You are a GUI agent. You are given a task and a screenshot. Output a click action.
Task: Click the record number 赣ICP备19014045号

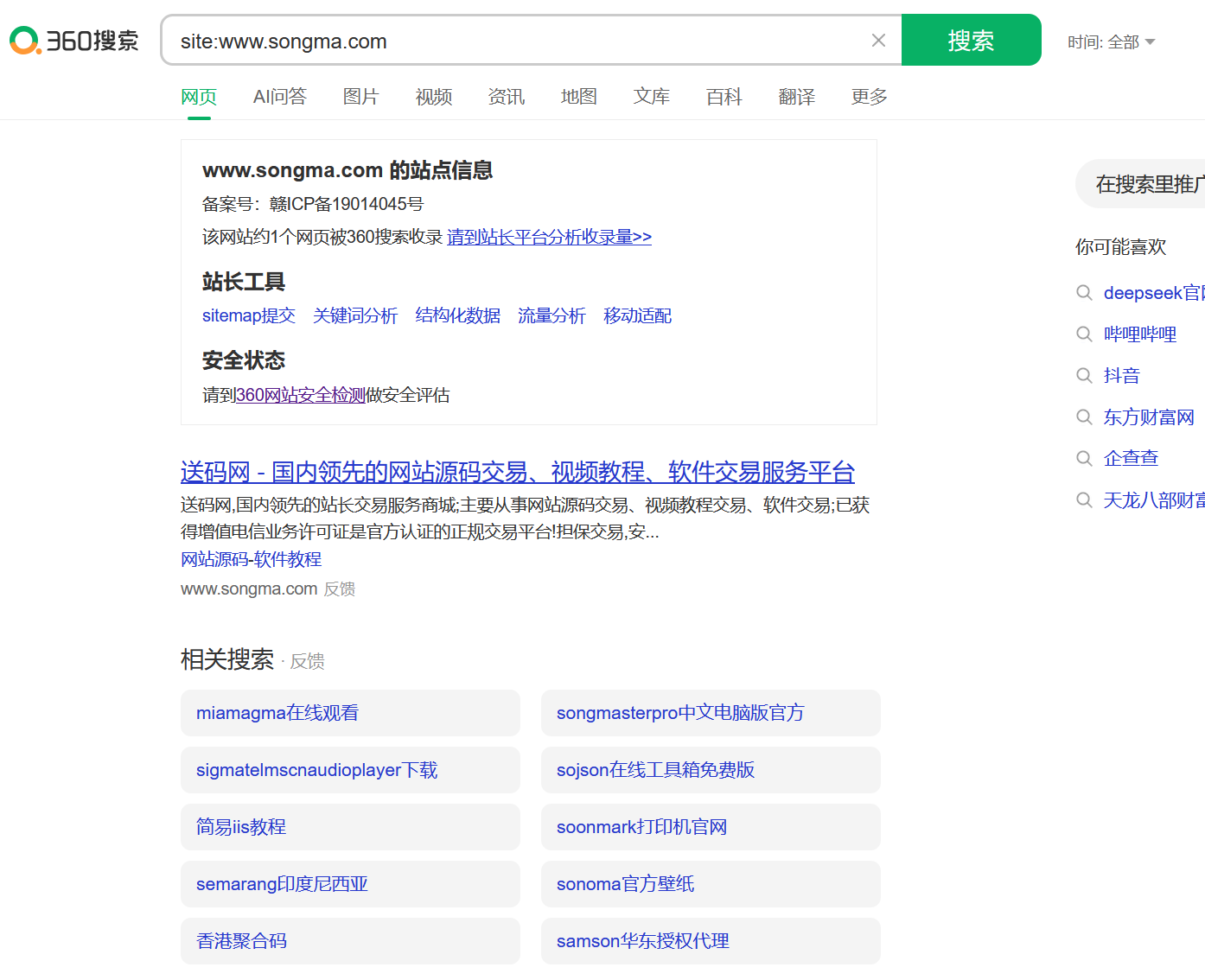pos(347,204)
